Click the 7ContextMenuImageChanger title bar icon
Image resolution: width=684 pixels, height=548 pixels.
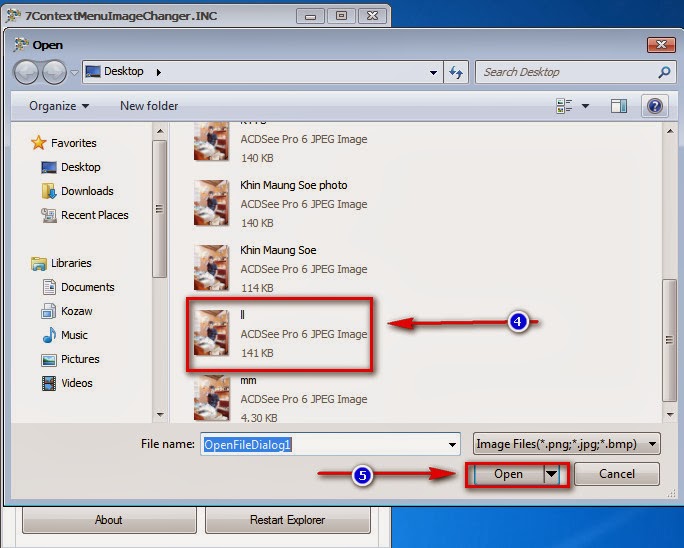click(x=13, y=15)
